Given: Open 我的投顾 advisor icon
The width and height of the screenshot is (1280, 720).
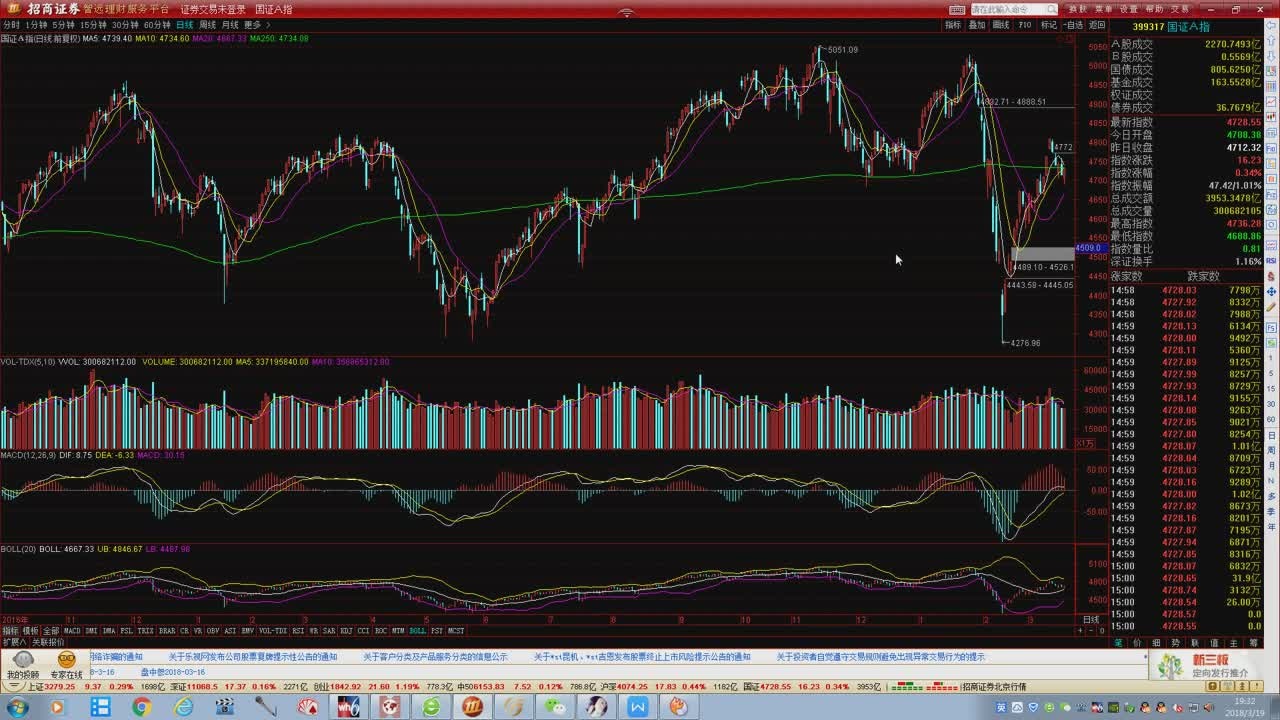Looking at the screenshot, I should 23,666.
